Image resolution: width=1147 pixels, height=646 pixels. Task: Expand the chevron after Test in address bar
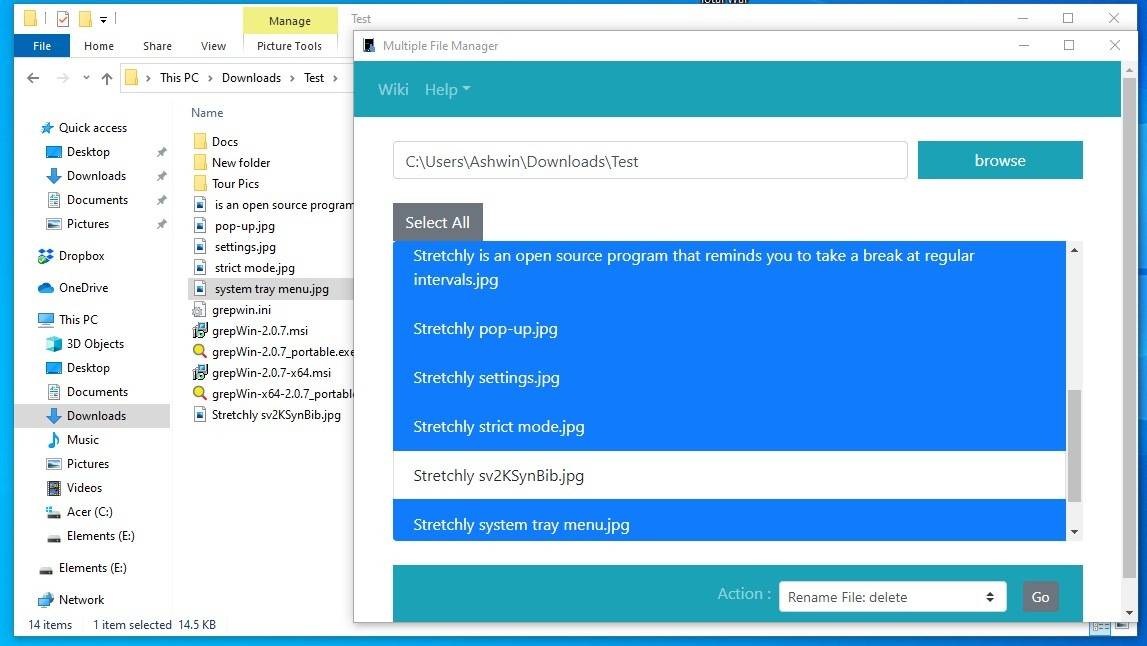335,78
